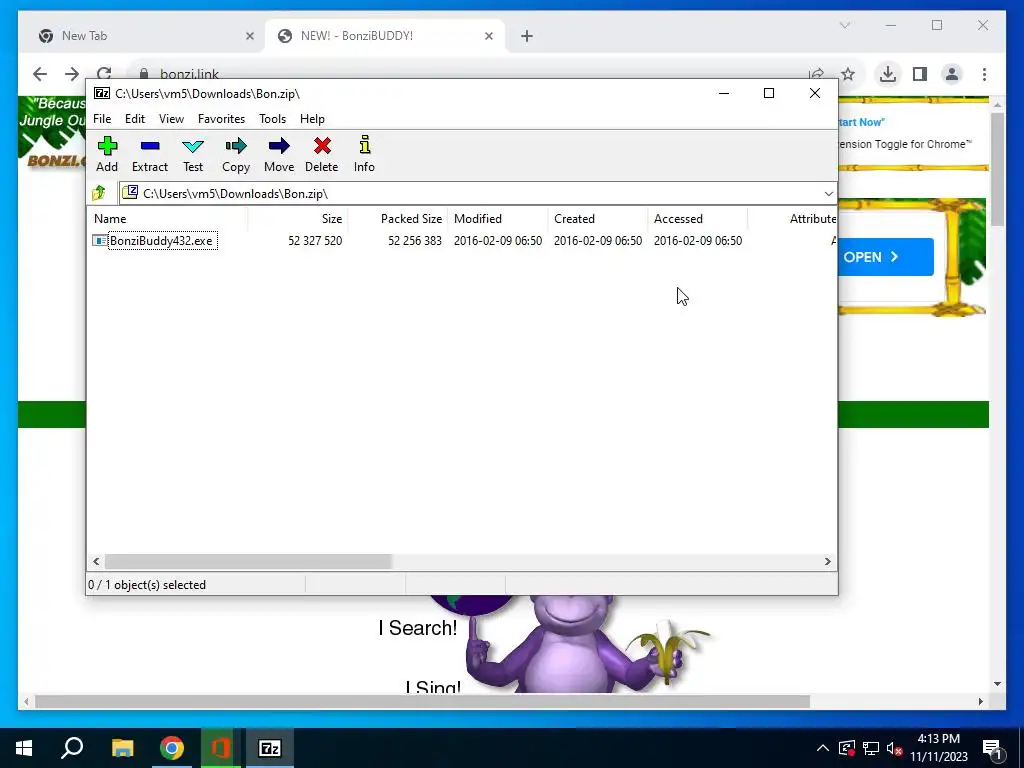Click the 7-Zip address path field
Viewport: 1024px width, 768px height.
tap(477, 193)
